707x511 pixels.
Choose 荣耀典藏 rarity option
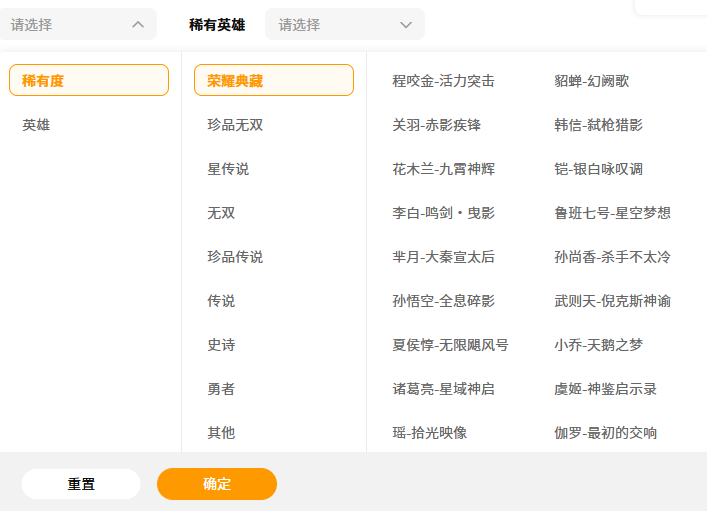273,81
